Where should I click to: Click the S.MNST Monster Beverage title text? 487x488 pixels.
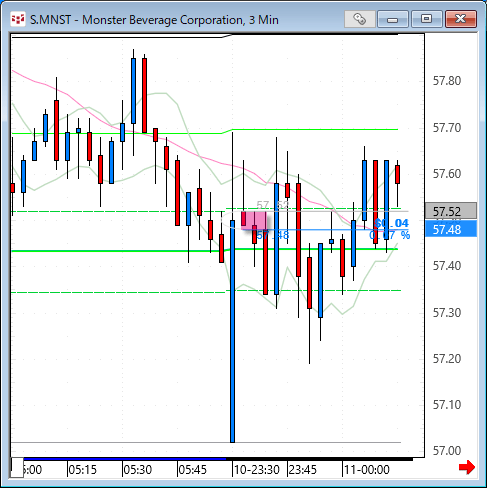tap(154, 20)
